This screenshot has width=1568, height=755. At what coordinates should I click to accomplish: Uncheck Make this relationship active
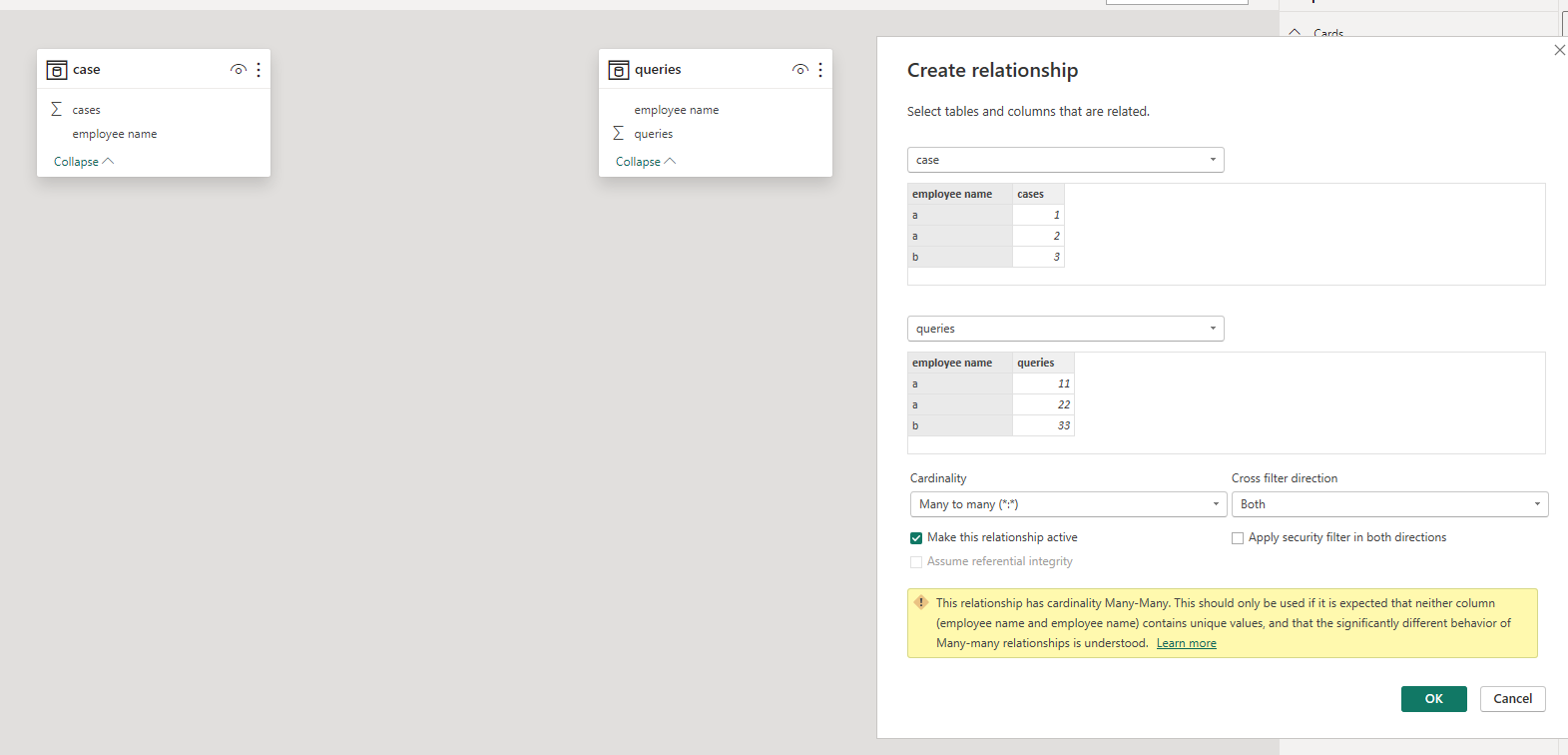click(916, 538)
